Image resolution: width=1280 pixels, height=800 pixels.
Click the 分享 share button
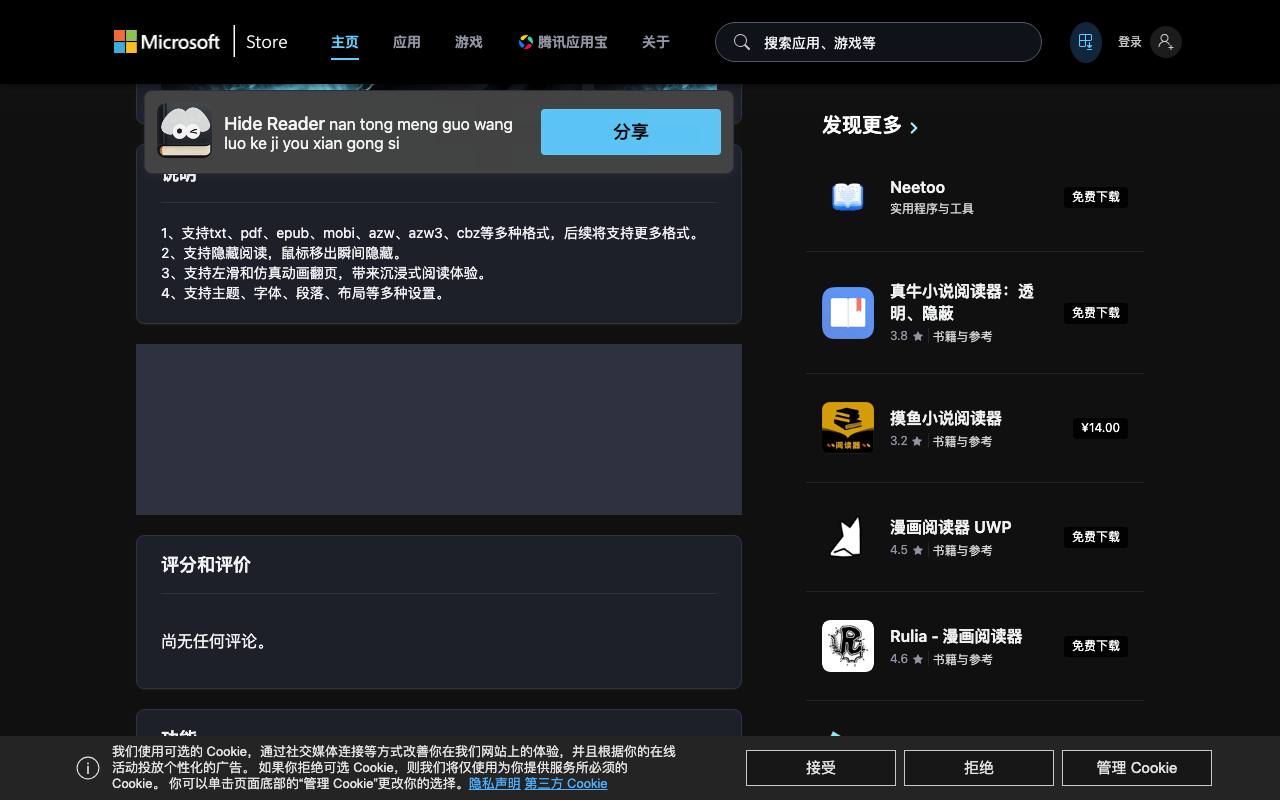[631, 132]
